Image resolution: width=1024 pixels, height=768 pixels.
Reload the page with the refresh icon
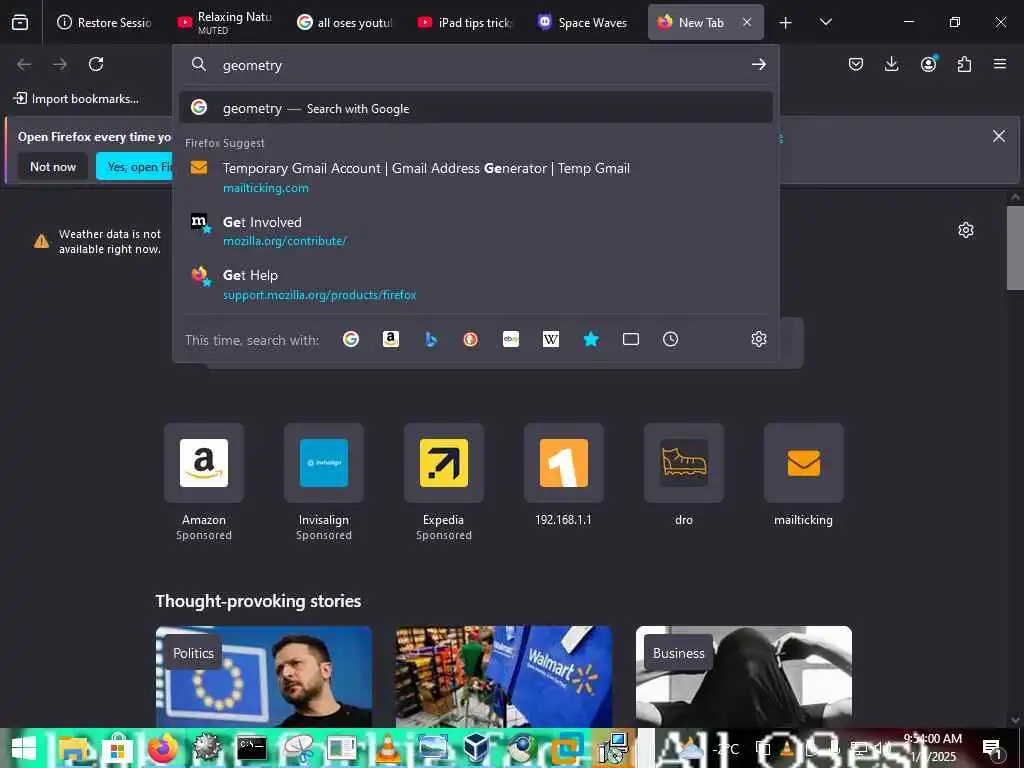[96, 64]
